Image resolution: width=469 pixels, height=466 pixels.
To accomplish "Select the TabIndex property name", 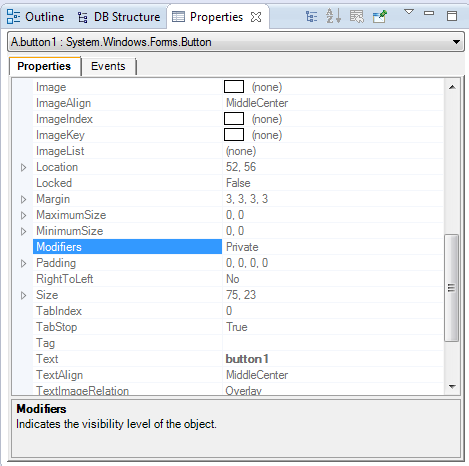I will click(x=59, y=311).
